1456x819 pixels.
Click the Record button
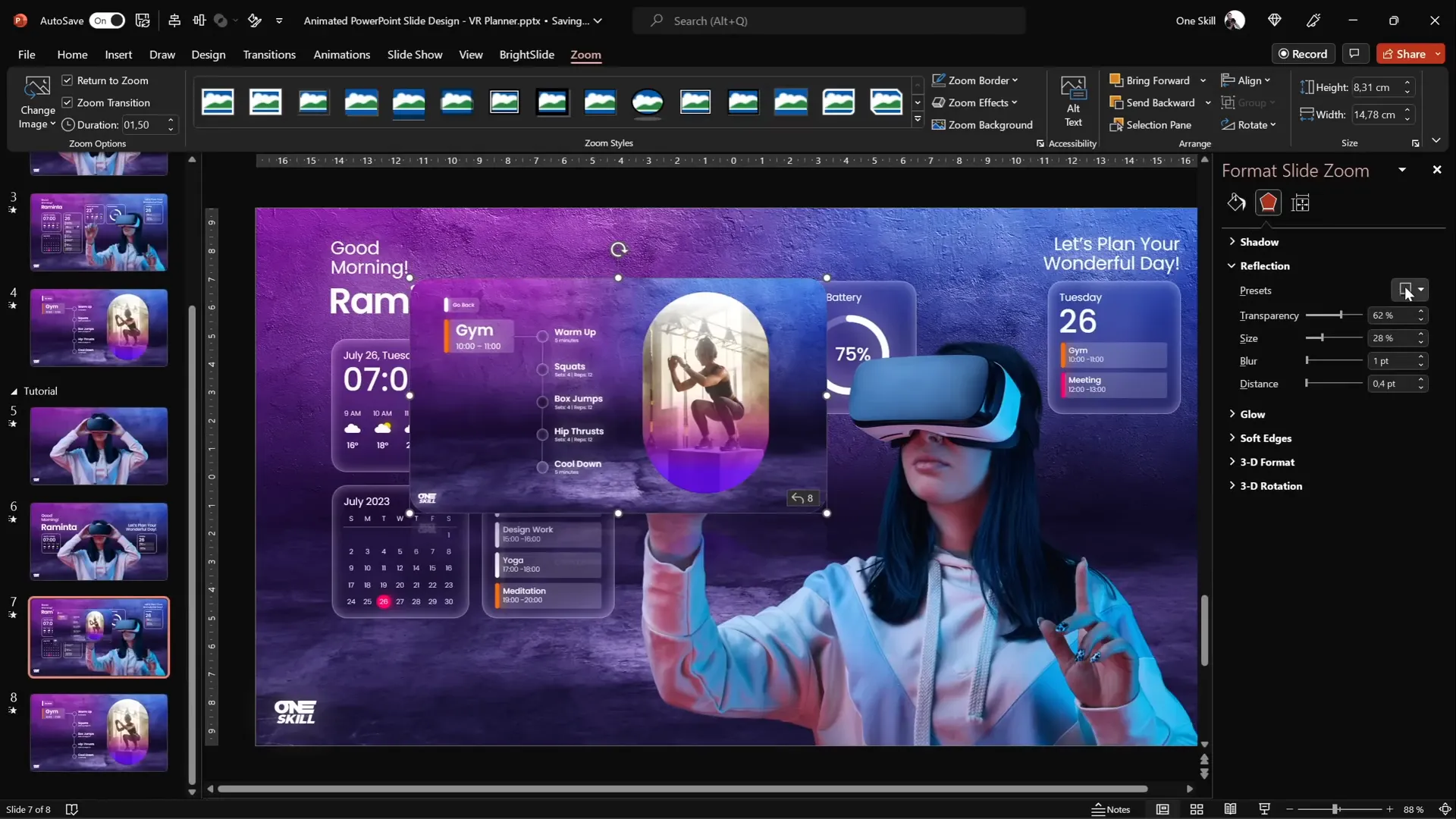click(1303, 54)
